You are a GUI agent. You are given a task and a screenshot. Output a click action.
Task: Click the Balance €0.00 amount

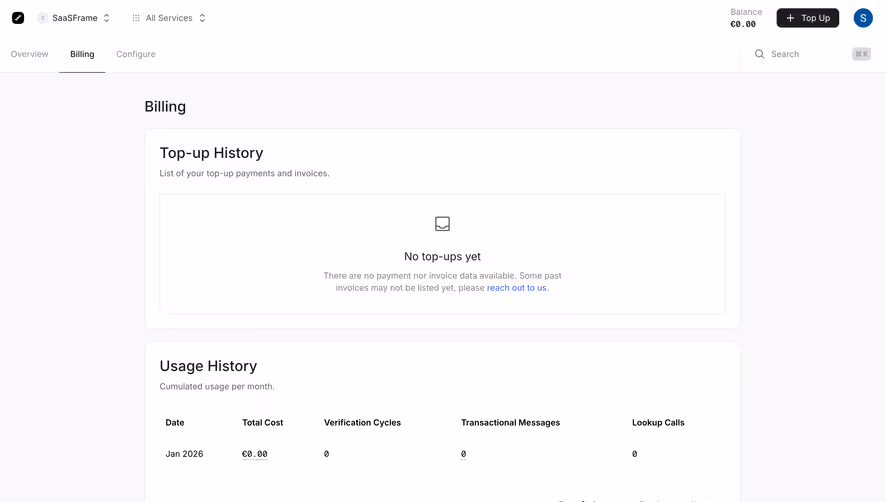743,24
